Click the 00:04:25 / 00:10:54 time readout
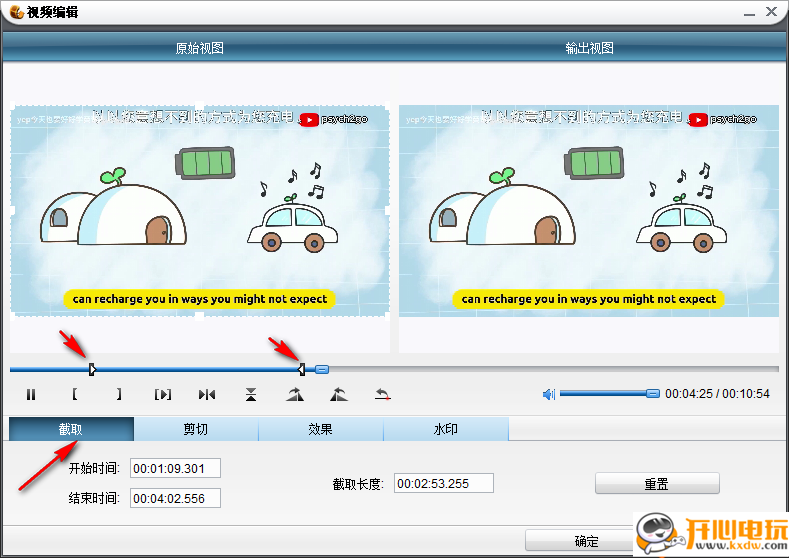The height and width of the screenshot is (558, 789). tap(717, 394)
